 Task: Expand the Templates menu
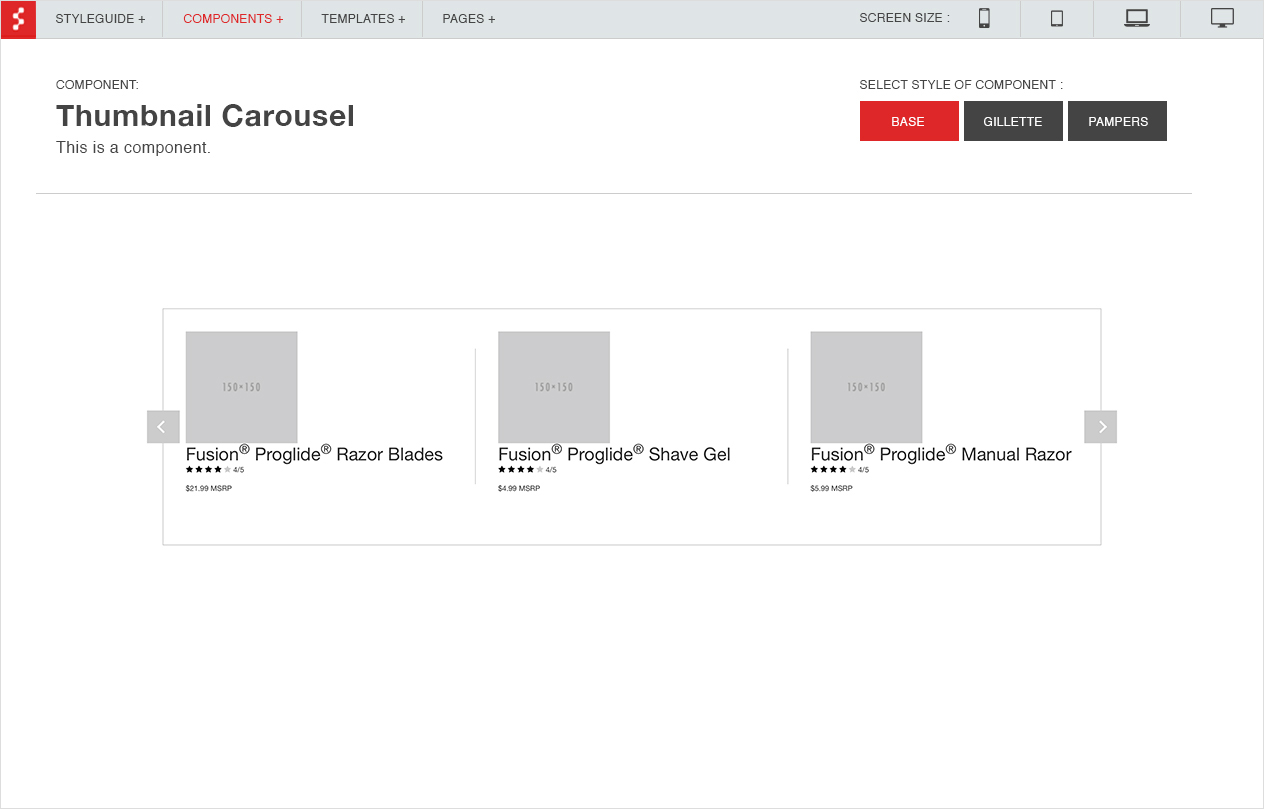363,19
